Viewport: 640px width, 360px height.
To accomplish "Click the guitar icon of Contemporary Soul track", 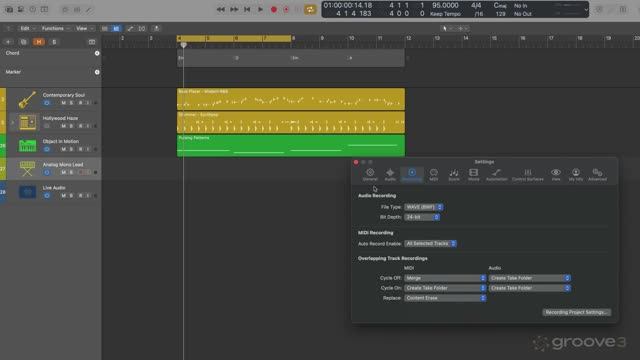I will (27, 99).
